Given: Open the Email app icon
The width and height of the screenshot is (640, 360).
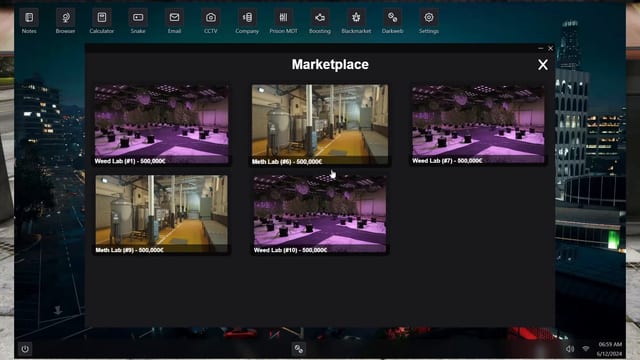Looking at the screenshot, I should click(174, 18).
